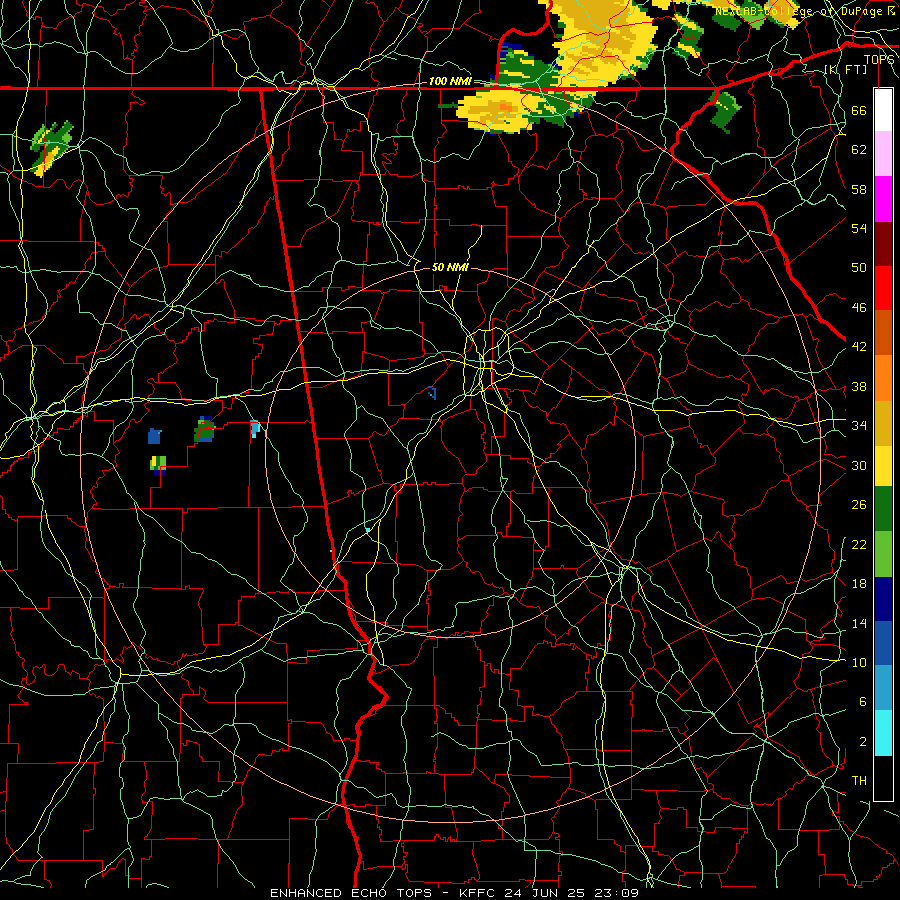Click the legend value "2"
This screenshot has width=900, height=900.
(x=862, y=742)
